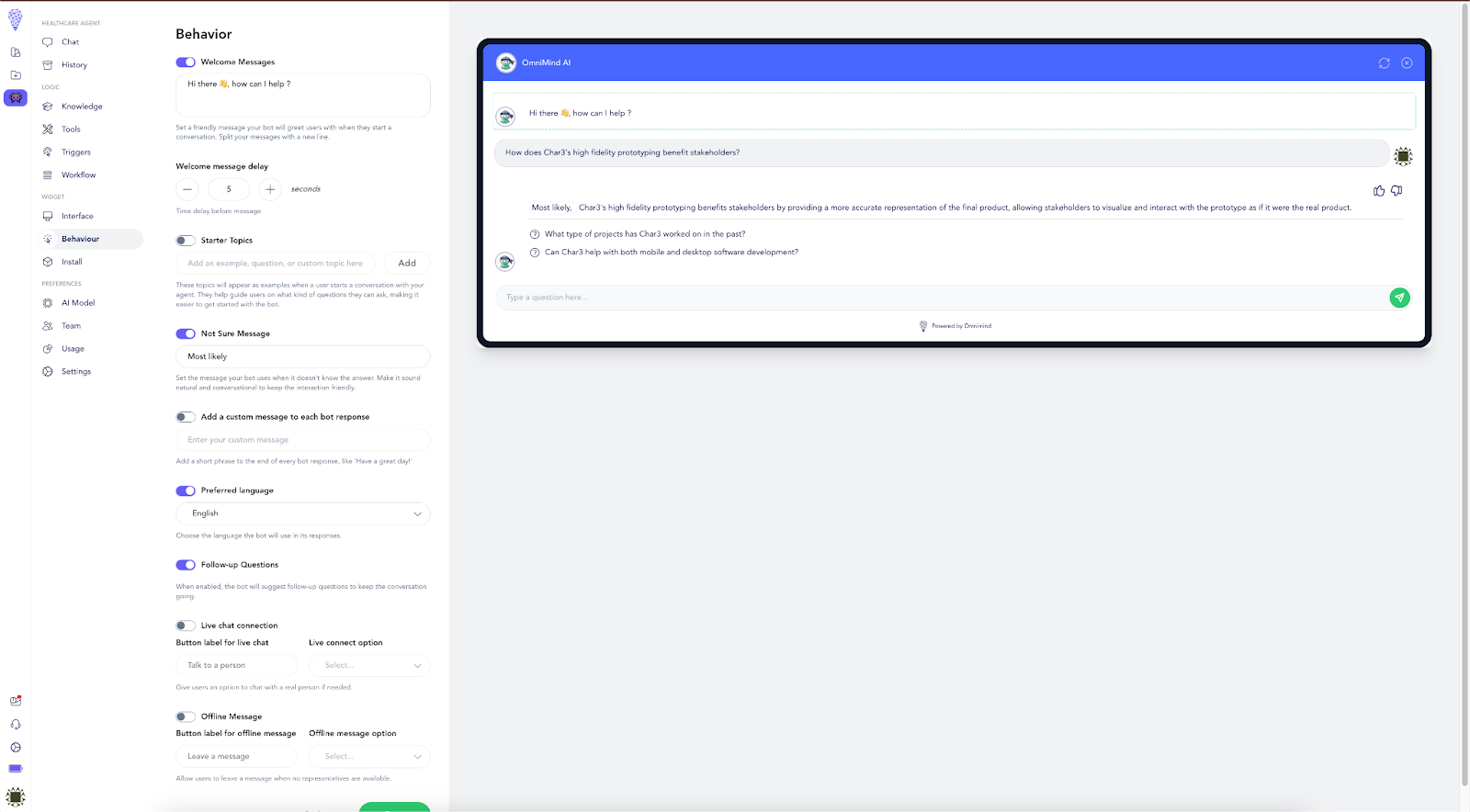The height and width of the screenshot is (812, 1470).
Task: Click the battery credits icon
Action: tap(16, 769)
